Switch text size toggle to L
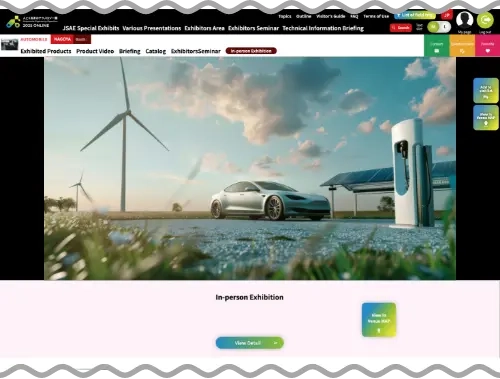The image size is (500, 379). (x=445, y=27)
